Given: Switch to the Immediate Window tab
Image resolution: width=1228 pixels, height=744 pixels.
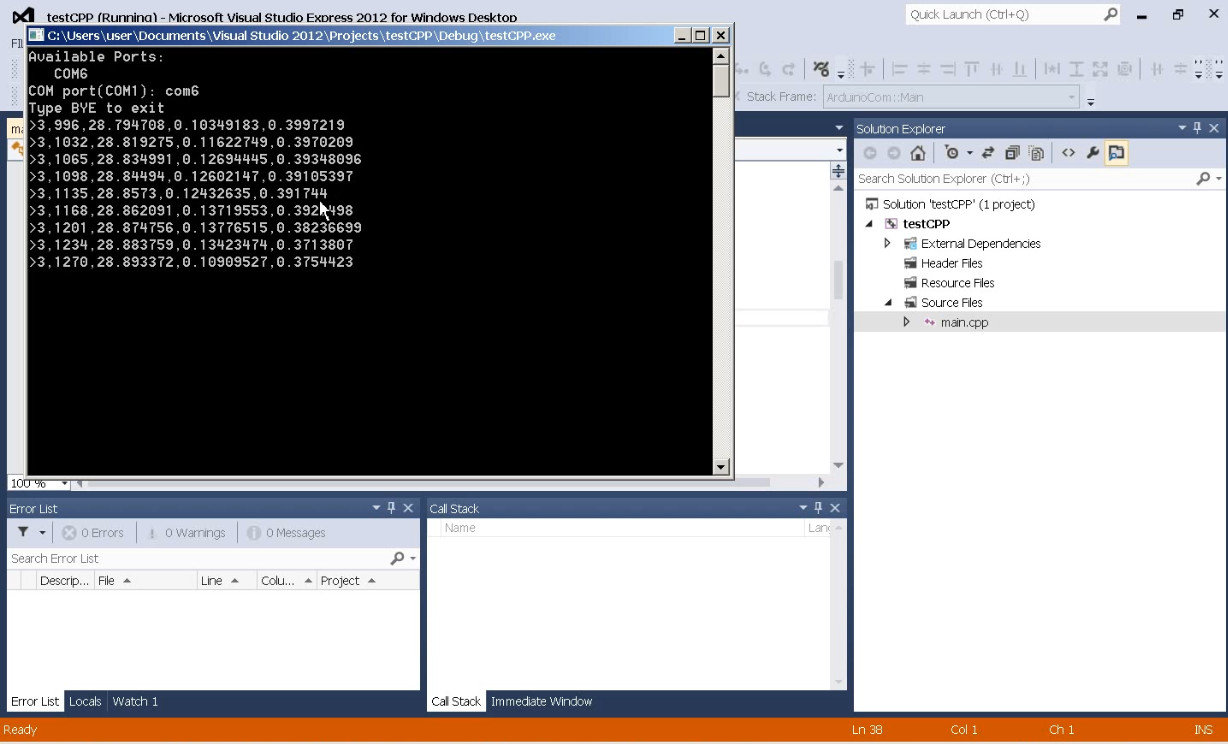Looking at the screenshot, I should 541,702.
